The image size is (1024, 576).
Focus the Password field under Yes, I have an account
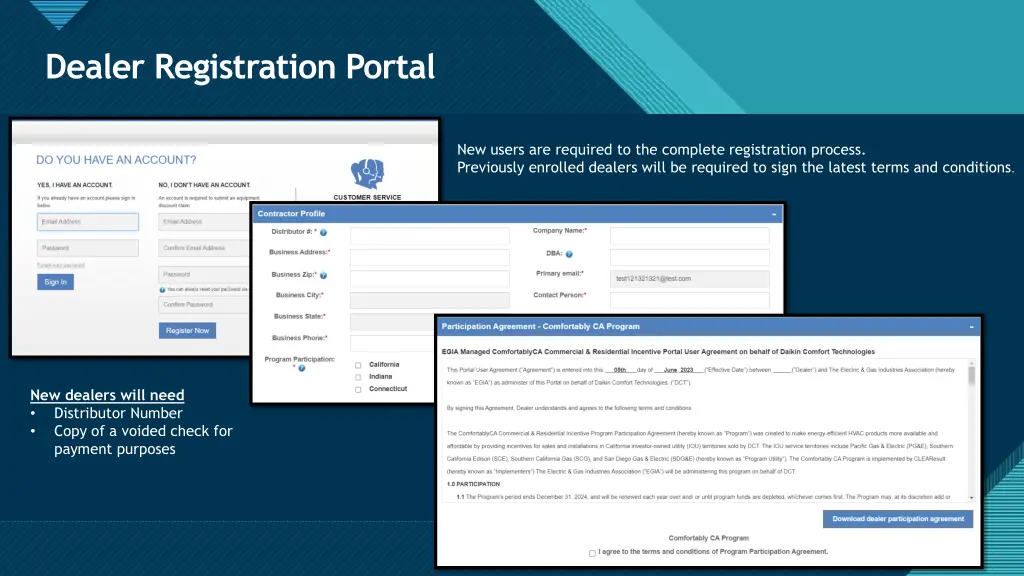click(x=88, y=248)
